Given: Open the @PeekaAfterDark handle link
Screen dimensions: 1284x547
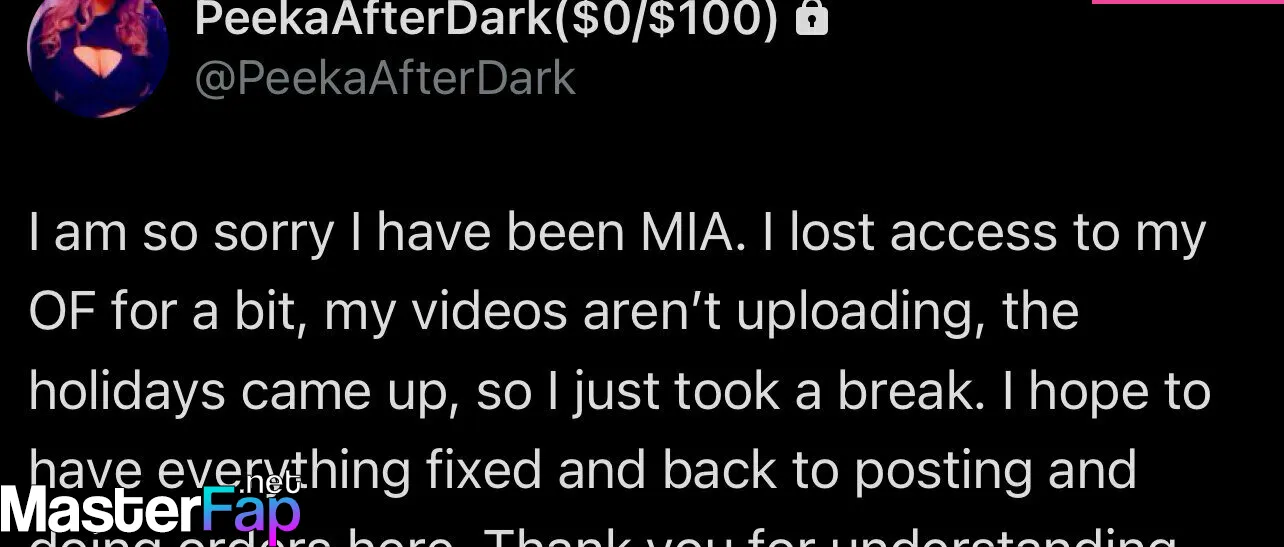Looking at the screenshot, I should pos(385,78).
